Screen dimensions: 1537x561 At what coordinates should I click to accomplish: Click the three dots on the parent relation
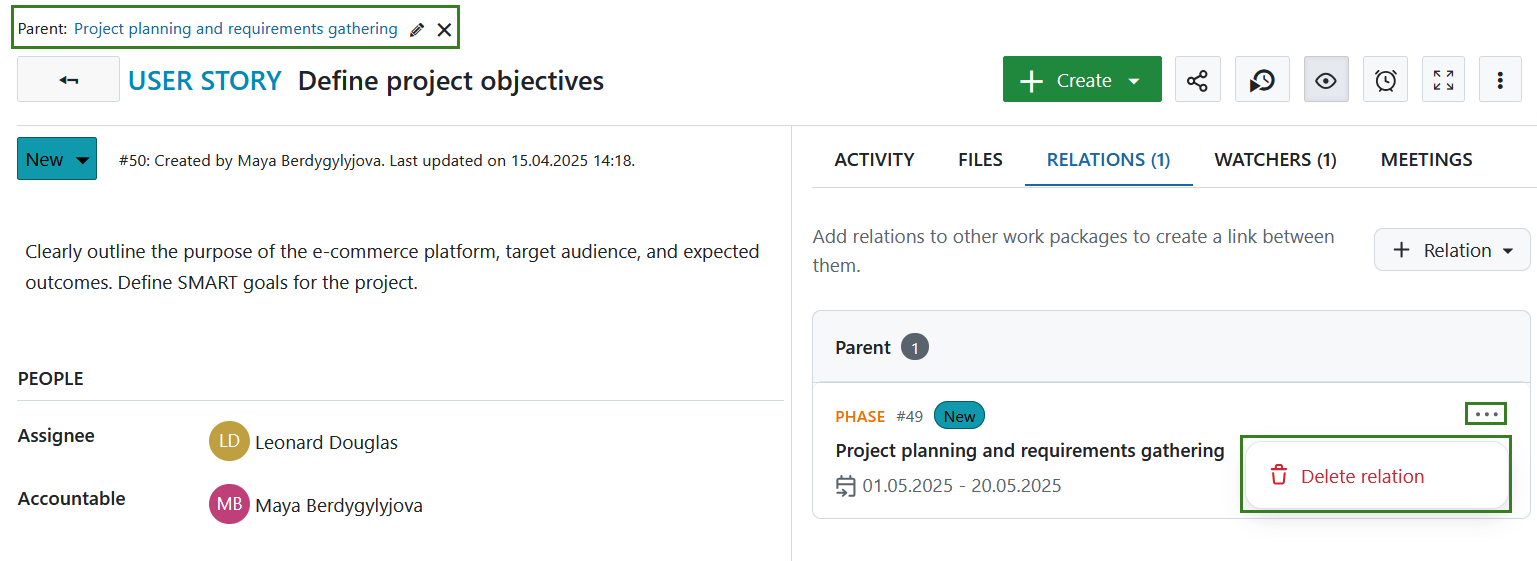coord(1486,414)
